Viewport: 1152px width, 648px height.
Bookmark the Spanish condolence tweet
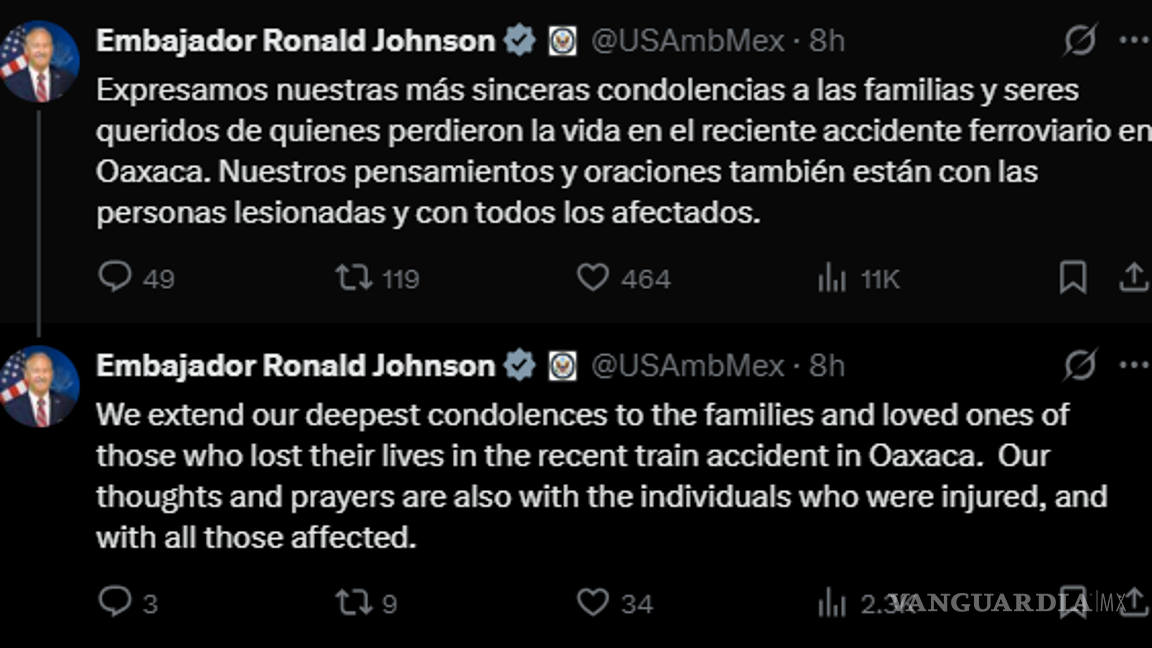[1072, 278]
